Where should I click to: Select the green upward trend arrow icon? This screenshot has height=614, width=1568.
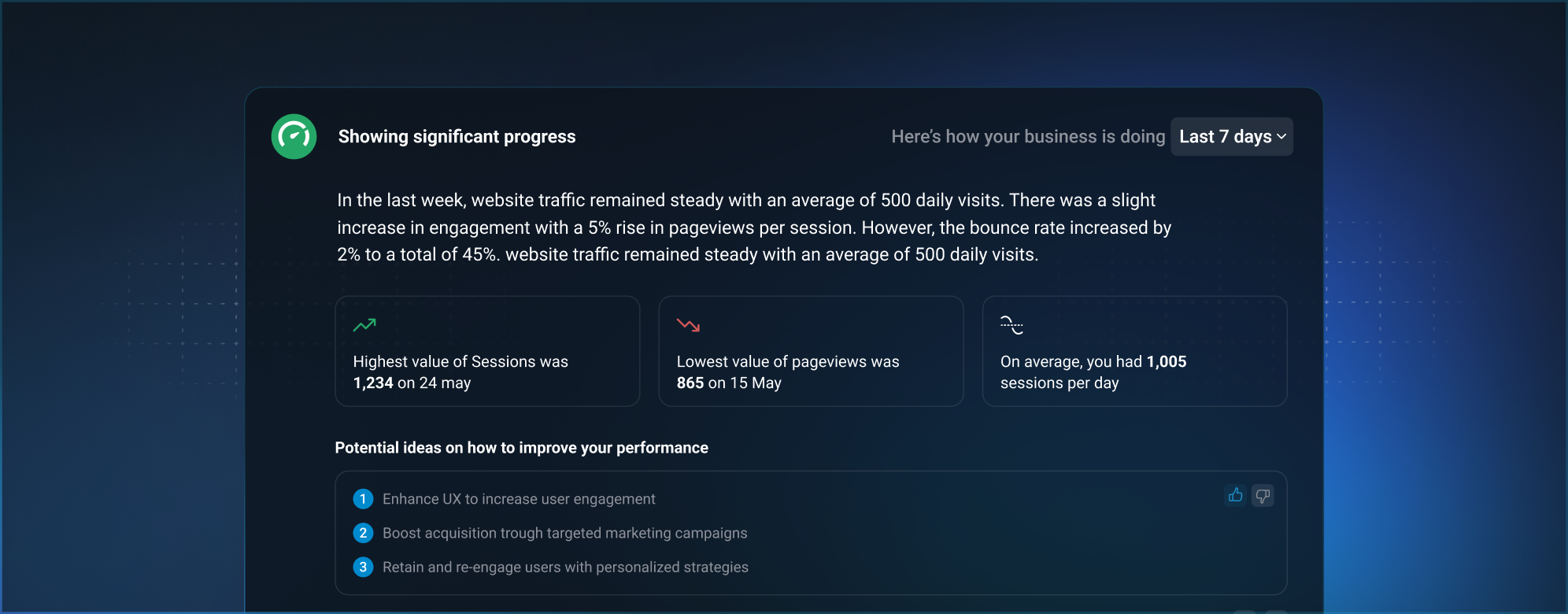click(366, 324)
